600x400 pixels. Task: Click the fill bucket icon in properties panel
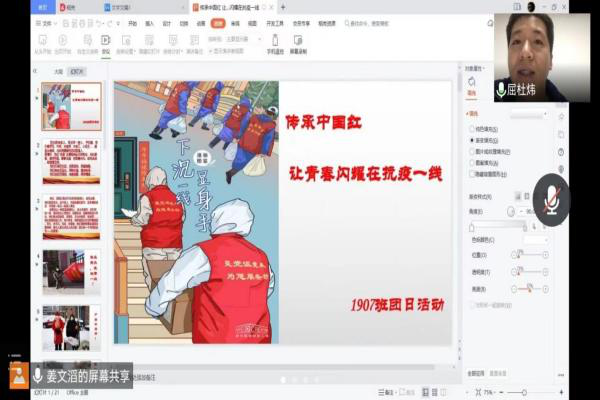472,82
